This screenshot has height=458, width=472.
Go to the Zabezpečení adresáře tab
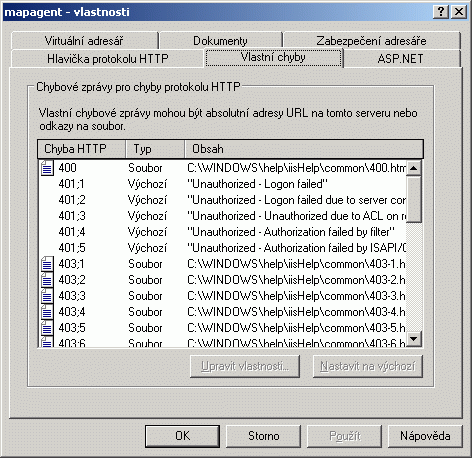pyautogui.click(x=371, y=41)
